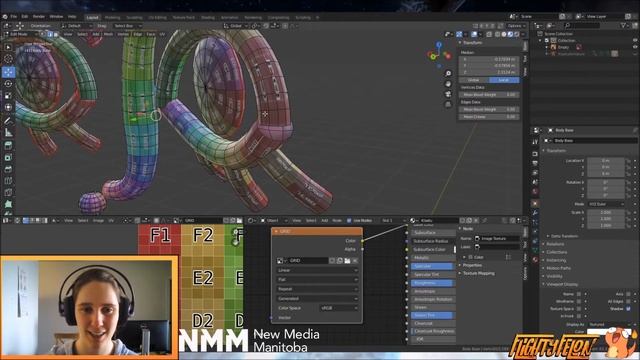Toggle X-ray display button
The image size is (640, 360).
[x=489, y=34]
